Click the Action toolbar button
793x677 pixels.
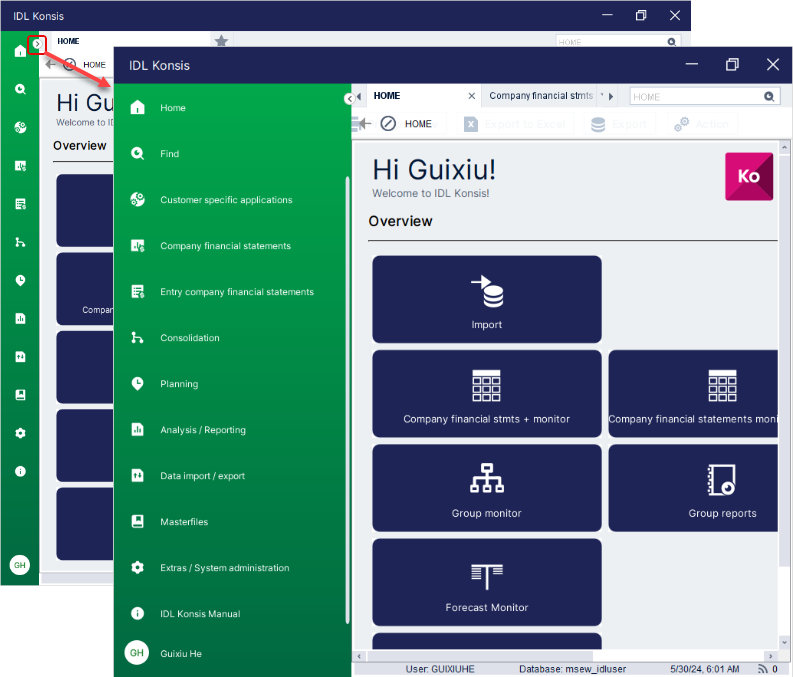(702, 124)
